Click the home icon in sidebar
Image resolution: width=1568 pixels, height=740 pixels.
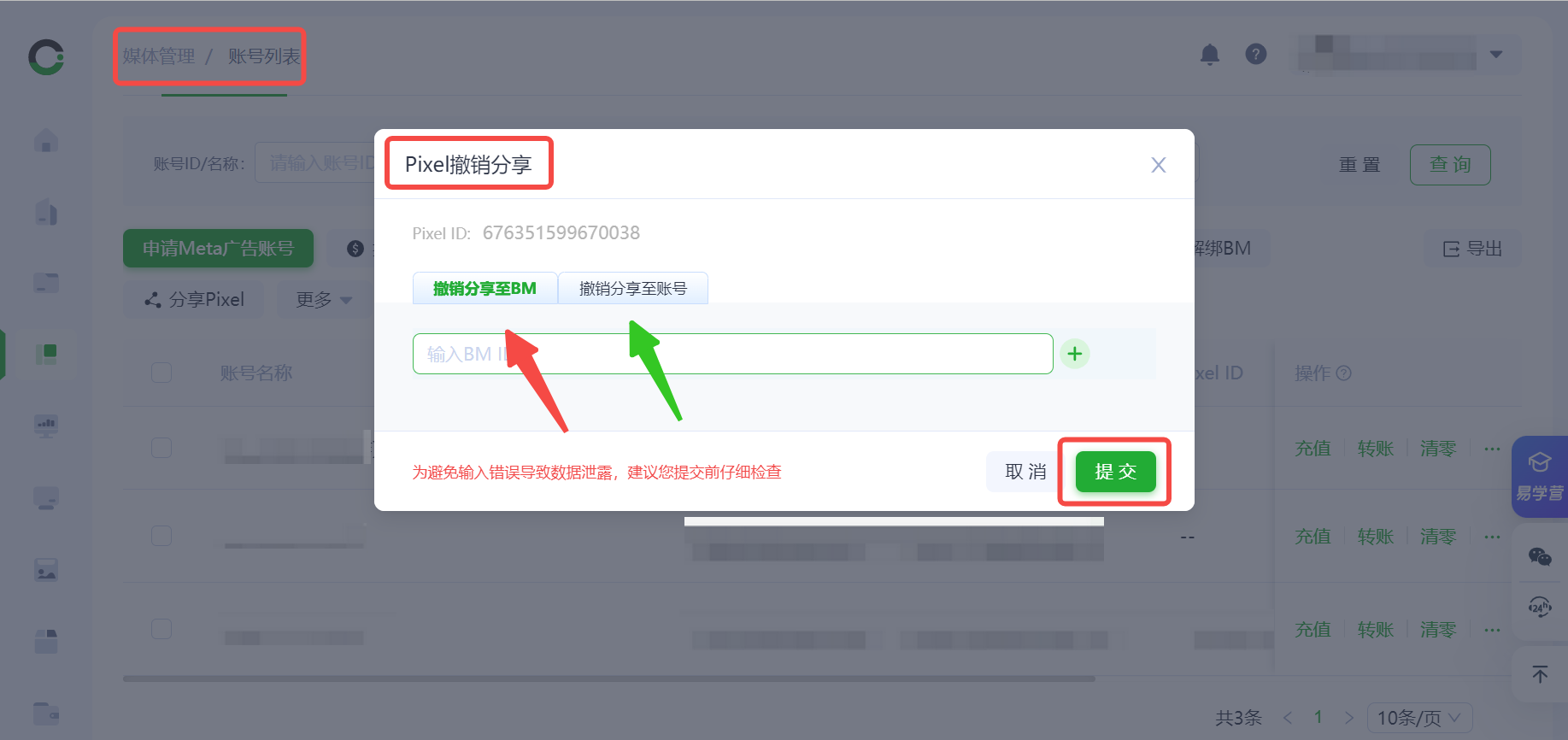pos(46,140)
